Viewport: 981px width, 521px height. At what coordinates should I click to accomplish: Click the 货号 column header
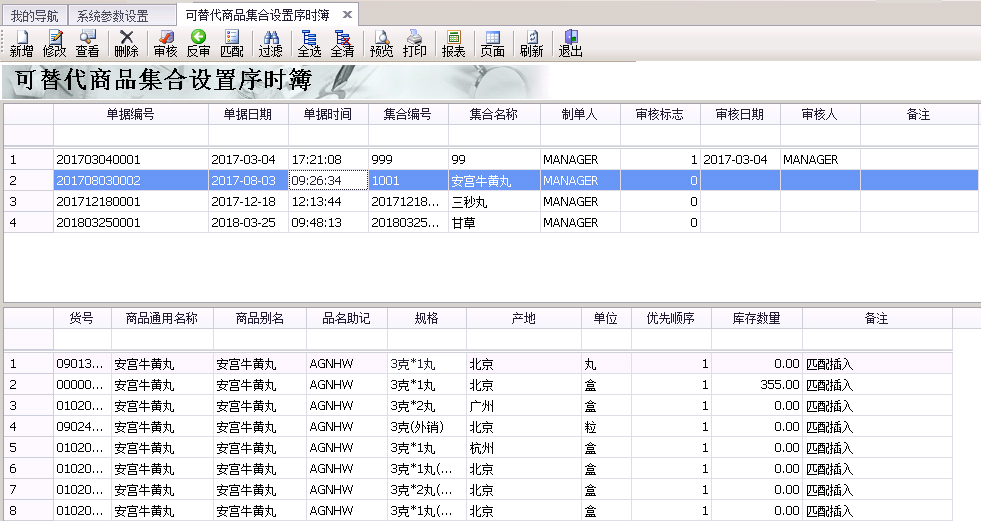pyautogui.click(x=82, y=318)
